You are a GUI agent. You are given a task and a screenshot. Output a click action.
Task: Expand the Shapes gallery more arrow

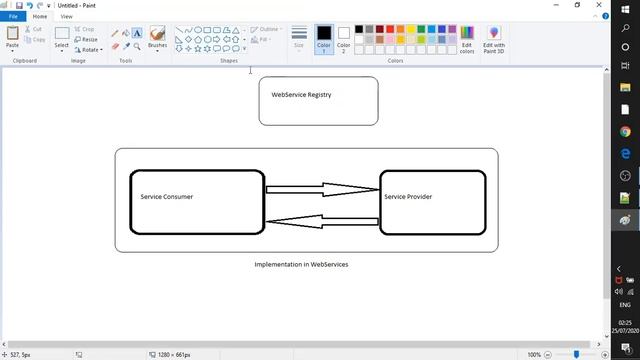click(x=244, y=49)
